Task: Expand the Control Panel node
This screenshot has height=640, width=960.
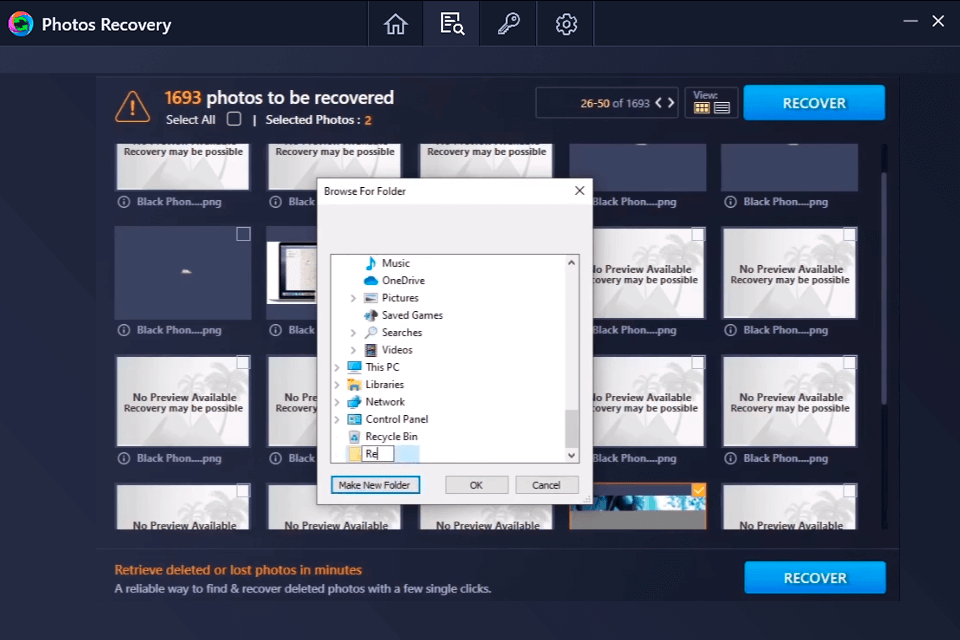Action: pyautogui.click(x=337, y=420)
